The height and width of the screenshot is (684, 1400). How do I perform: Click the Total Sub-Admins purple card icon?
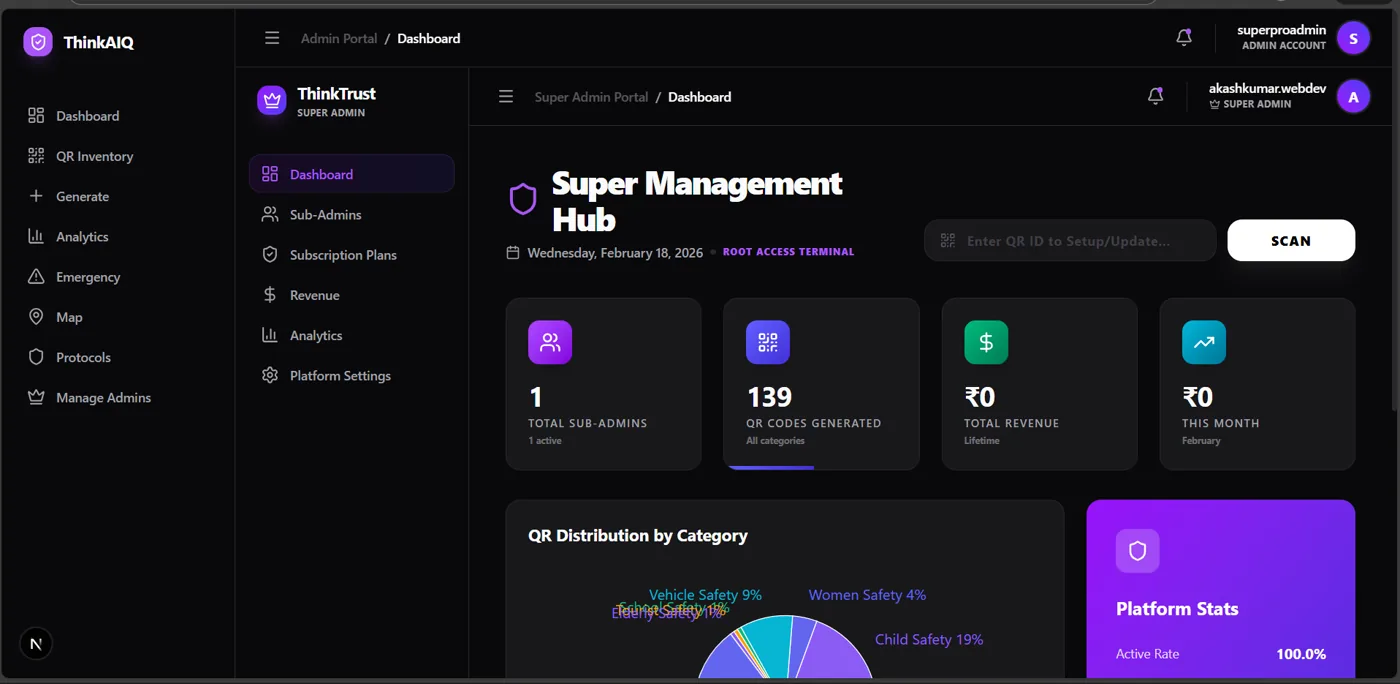[x=550, y=342]
